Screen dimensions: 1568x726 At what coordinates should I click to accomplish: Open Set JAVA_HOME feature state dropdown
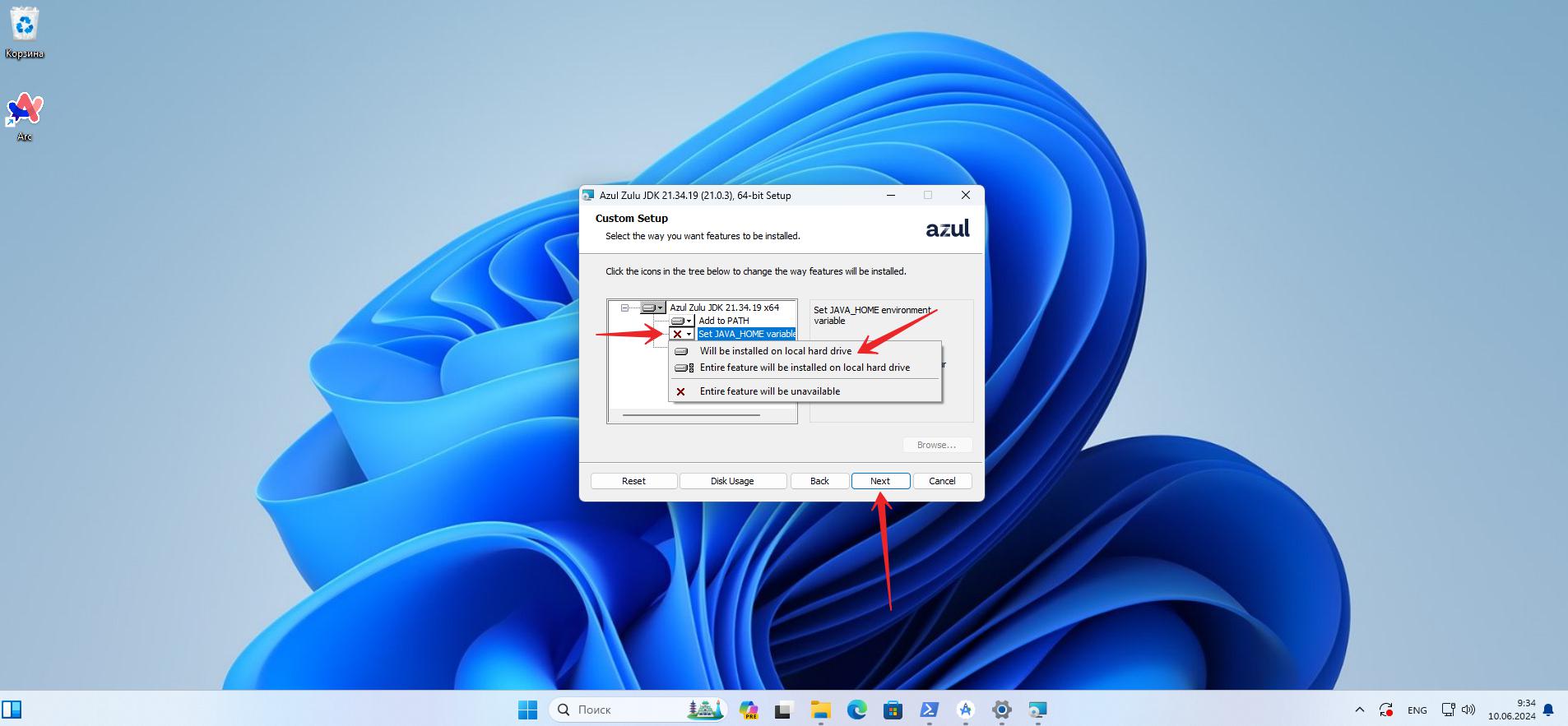coord(681,334)
